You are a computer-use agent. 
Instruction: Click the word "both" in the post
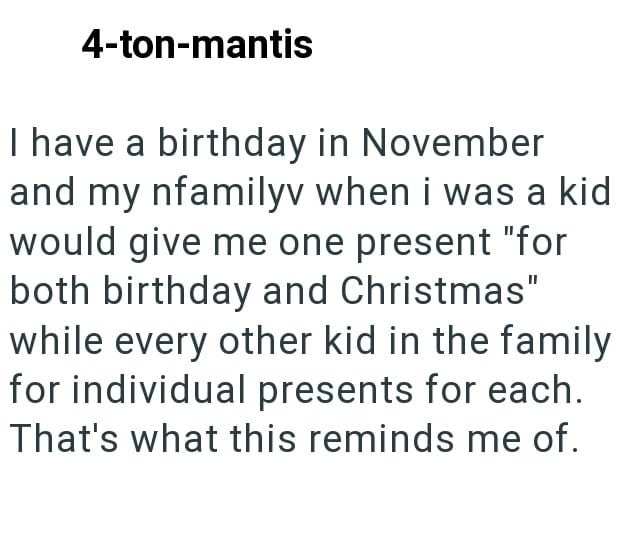pos(47,290)
